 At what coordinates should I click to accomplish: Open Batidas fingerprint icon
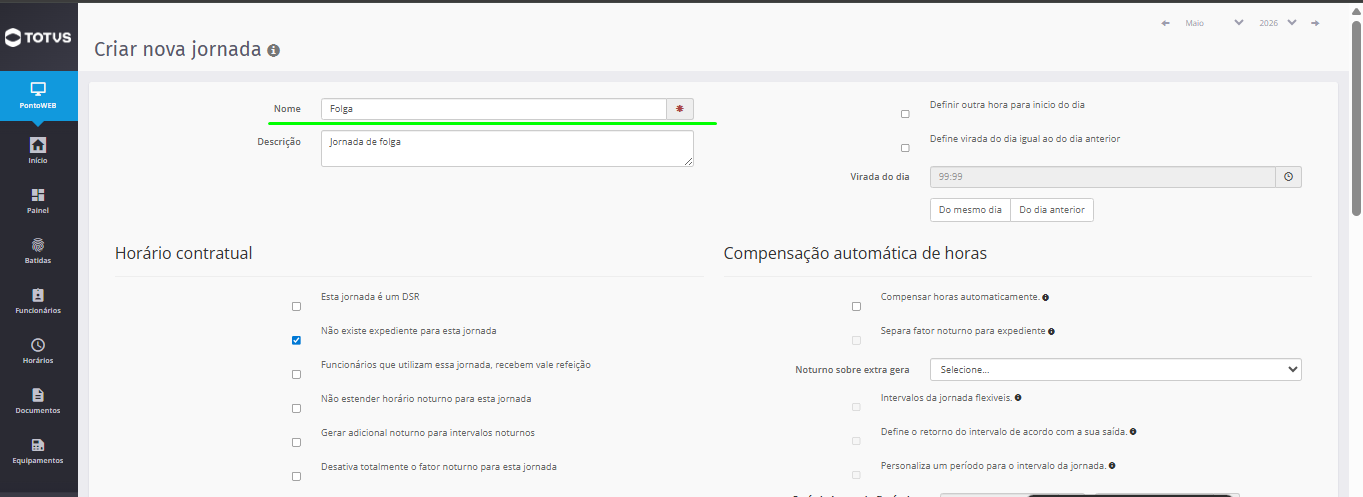point(38,244)
